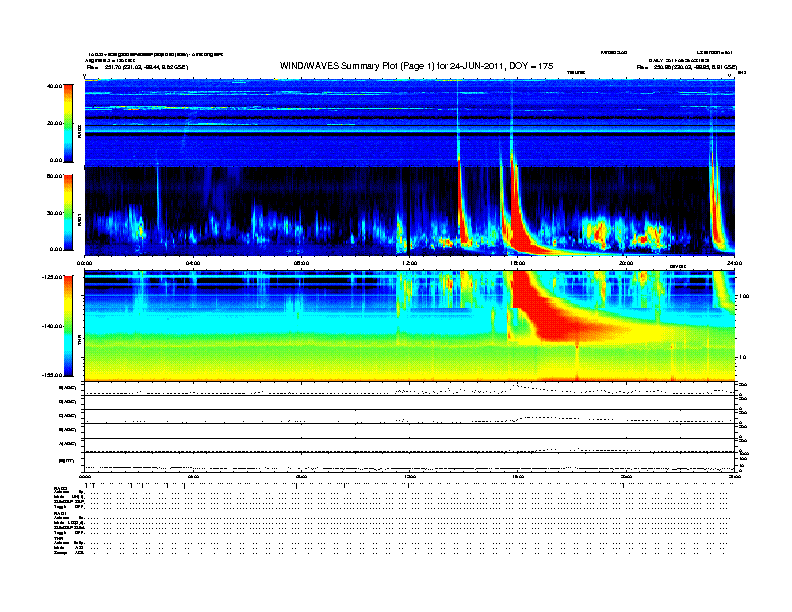The width and height of the screenshot is (792, 612).
Task: Select the -140.00 label on TNR scale
Action: pyautogui.click(x=53, y=326)
